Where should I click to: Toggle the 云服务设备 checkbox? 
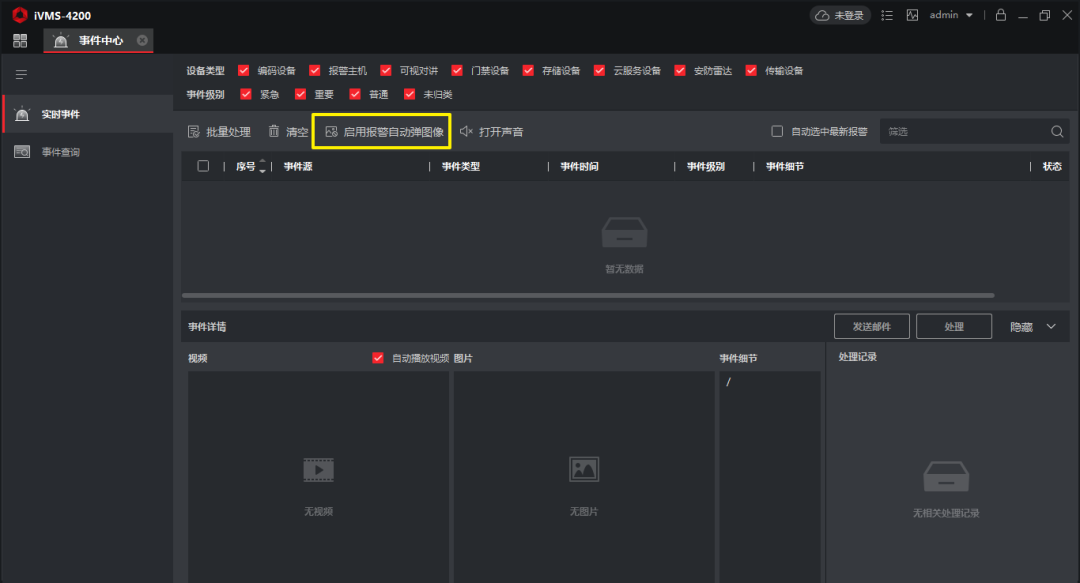599,70
